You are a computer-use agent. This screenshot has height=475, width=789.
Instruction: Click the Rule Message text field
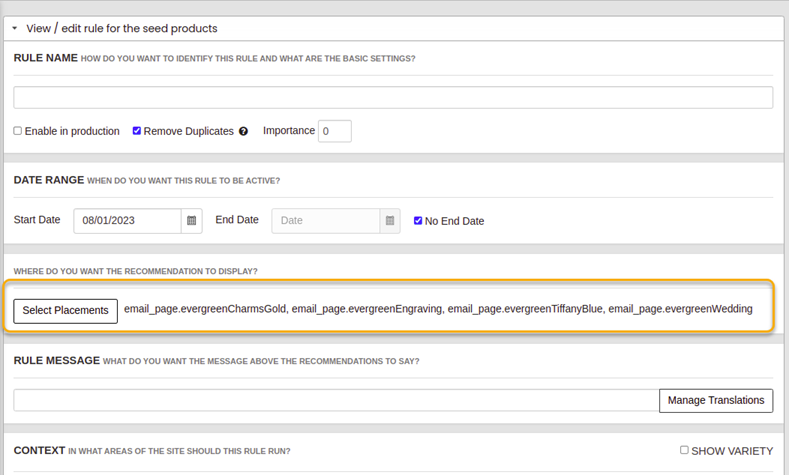[x=336, y=400]
